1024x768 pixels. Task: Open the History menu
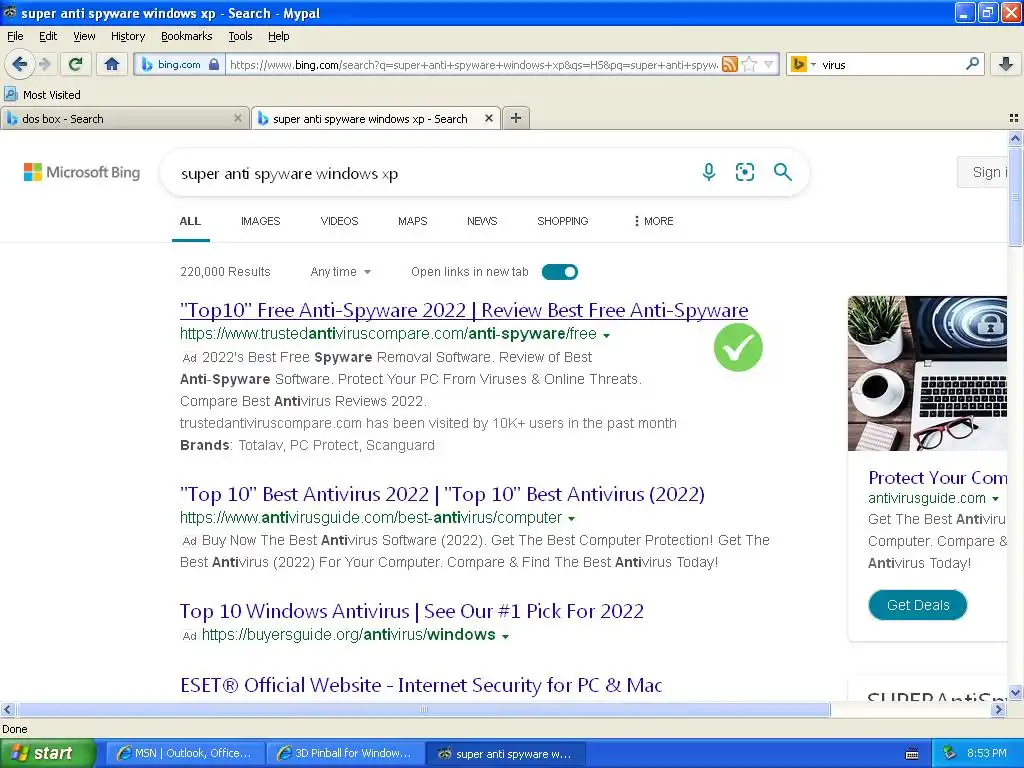tap(127, 36)
